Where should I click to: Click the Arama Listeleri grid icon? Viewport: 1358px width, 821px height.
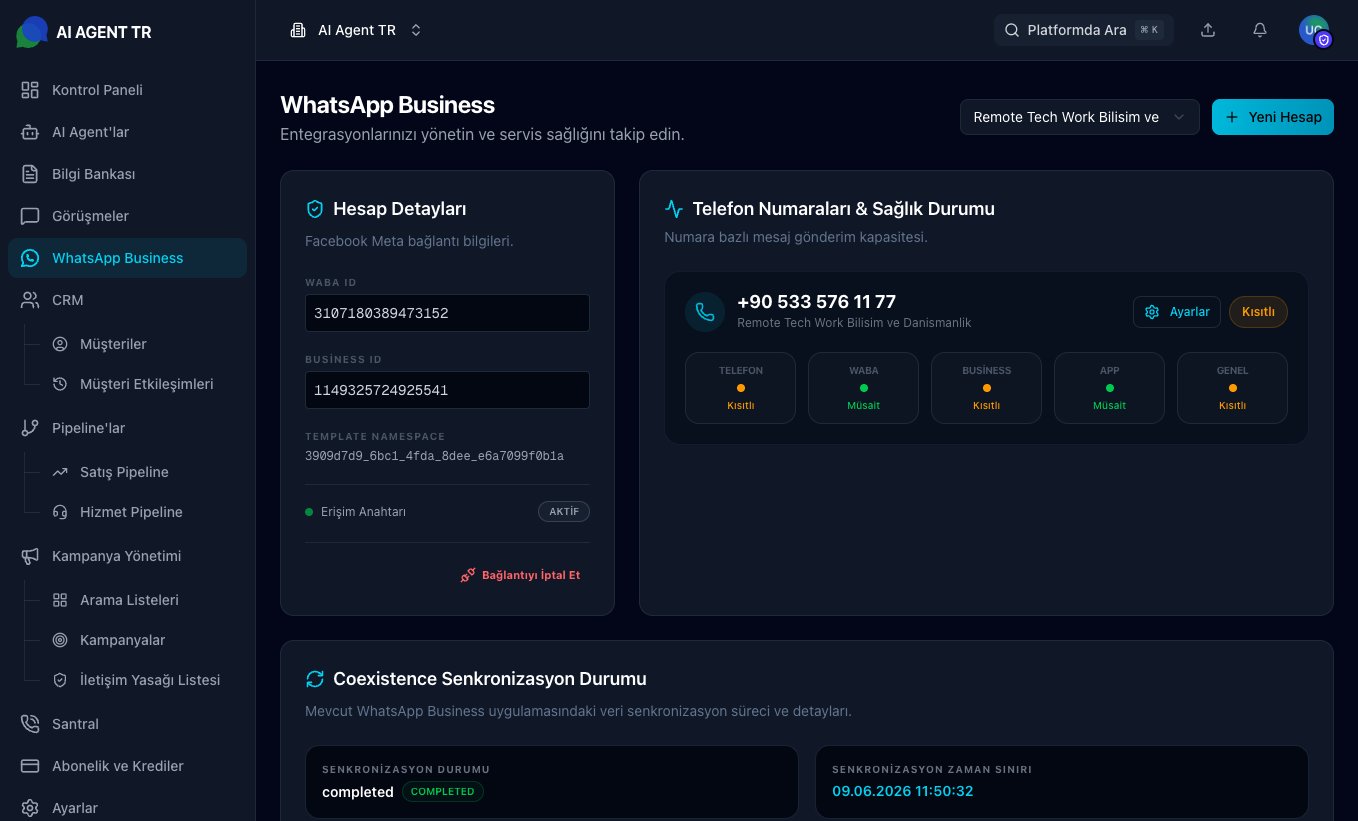coord(60,600)
